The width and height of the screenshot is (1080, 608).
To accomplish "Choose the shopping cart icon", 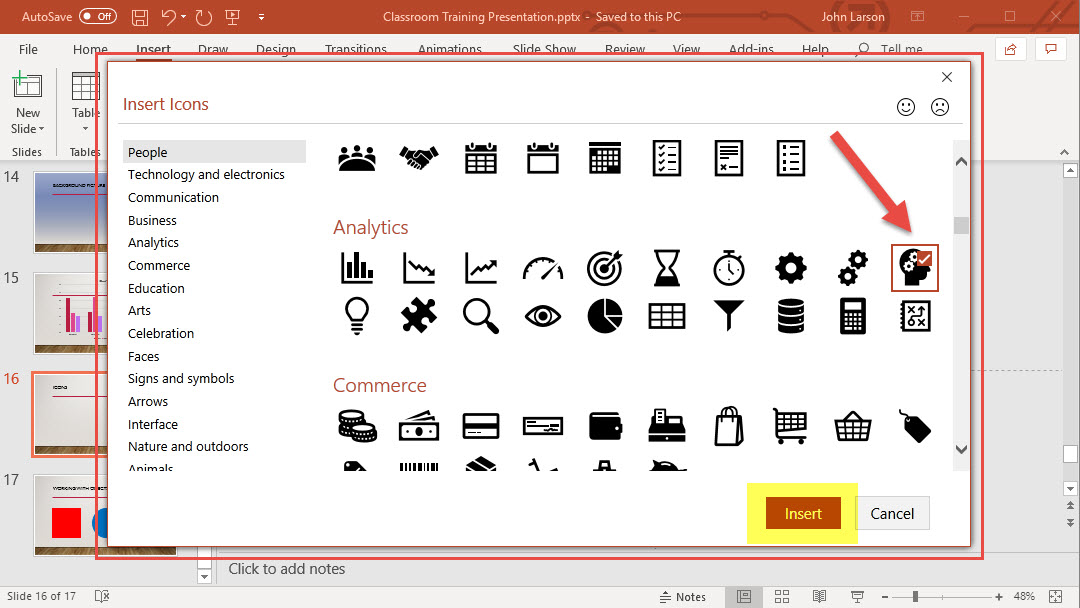I will [x=790, y=426].
